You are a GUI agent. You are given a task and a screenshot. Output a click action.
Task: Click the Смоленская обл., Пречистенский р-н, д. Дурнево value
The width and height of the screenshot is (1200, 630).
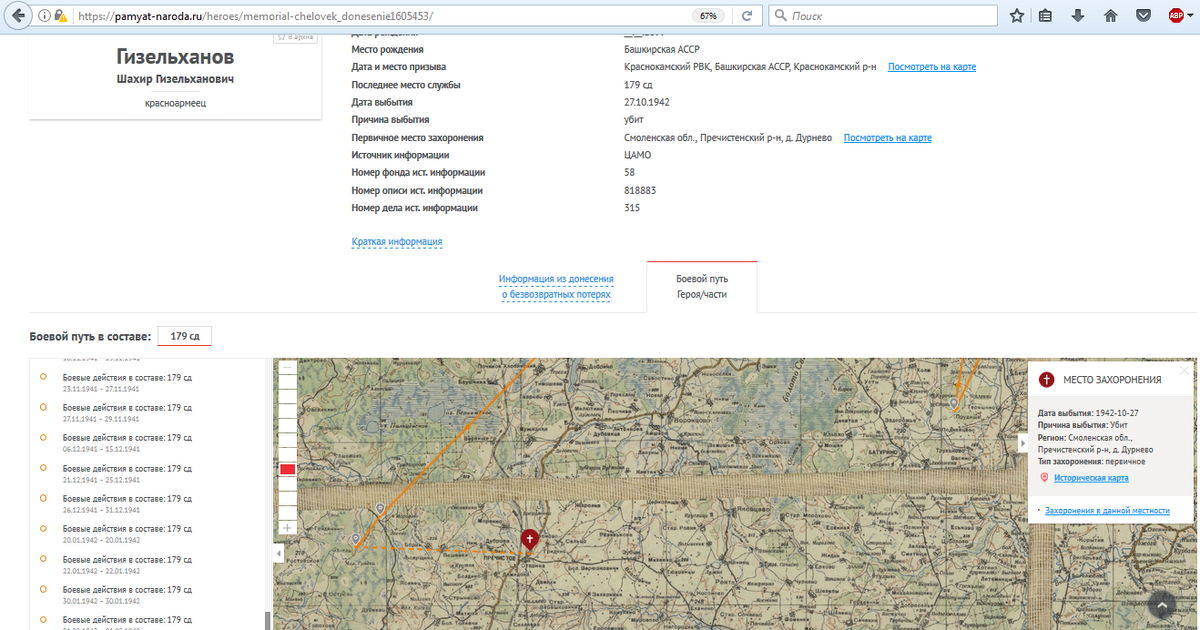tap(728, 138)
